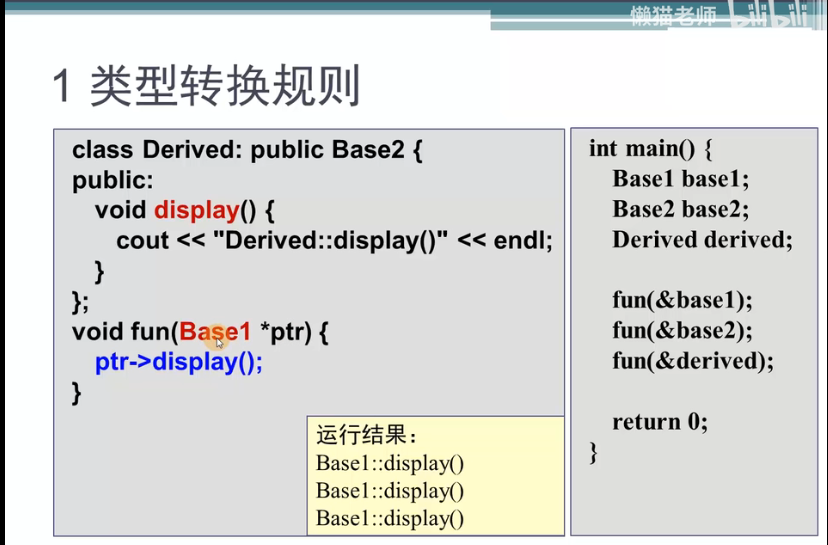828x545 pixels.
Task: Select the line "class Derived: public Base2 {"
Action: [247, 150]
